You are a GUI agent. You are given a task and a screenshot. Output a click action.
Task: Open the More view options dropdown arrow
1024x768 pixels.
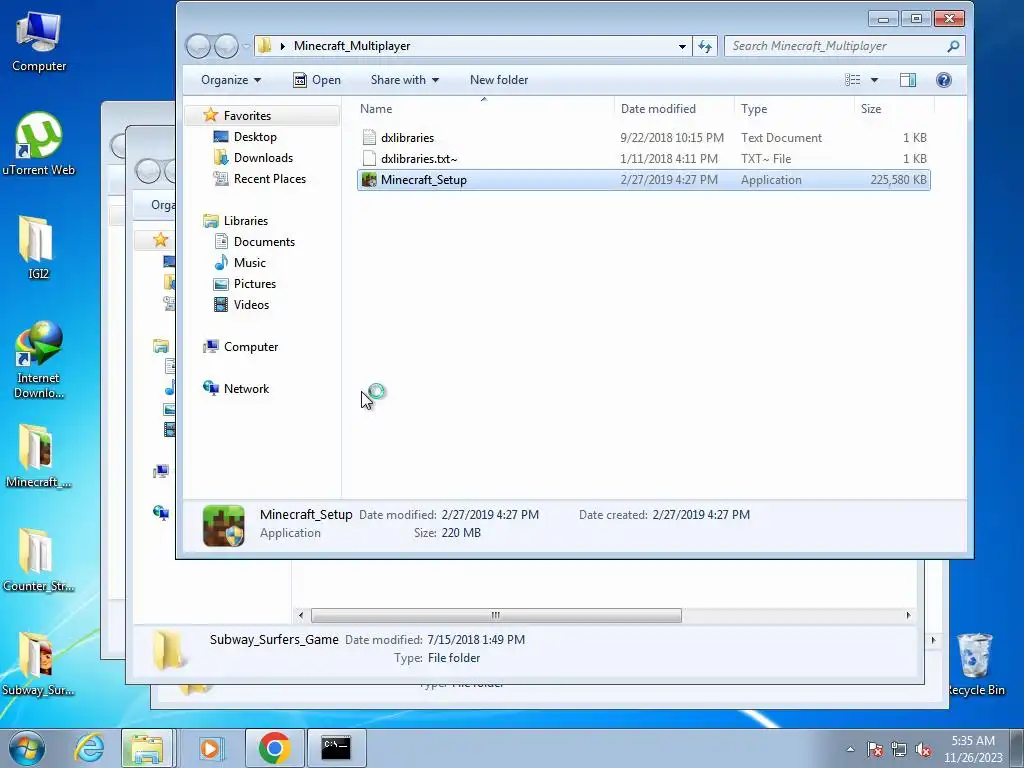pyautogui.click(x=874, y=80)
